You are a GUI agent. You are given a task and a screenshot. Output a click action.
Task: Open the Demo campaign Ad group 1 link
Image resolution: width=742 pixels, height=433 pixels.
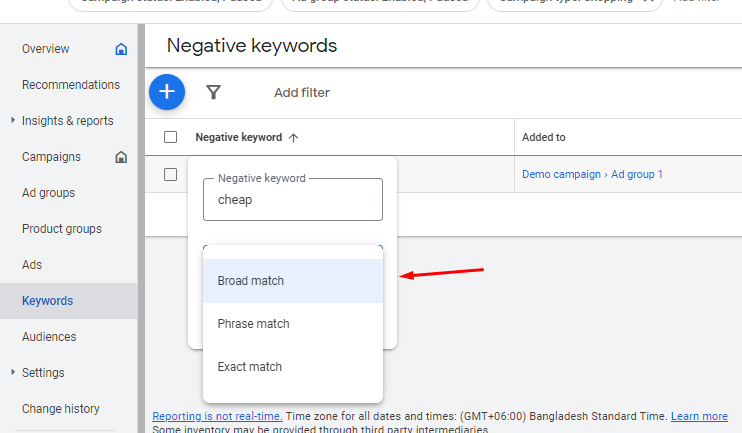pos(592,174)
